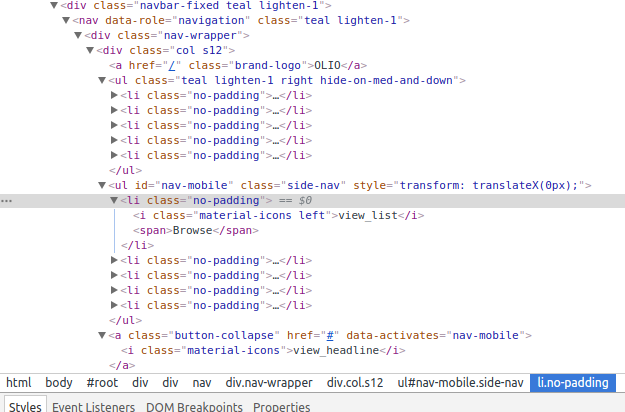The height and width of the screenshot is (412, 625).
Task: Expand first li under hide-on-med-and-down ul
Action: click(114, 95)
